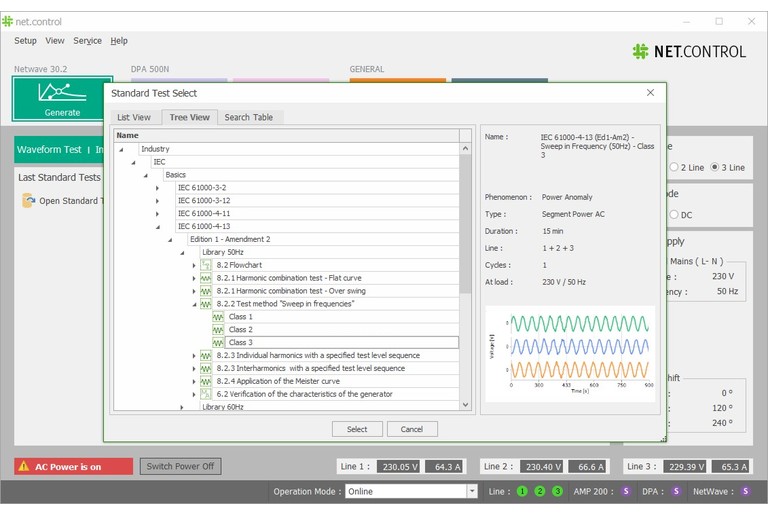Expand the IEC 61000-4-11 node
Image resolution: width=768 pixels, height=515 pixels.
[x=157, y=214]
